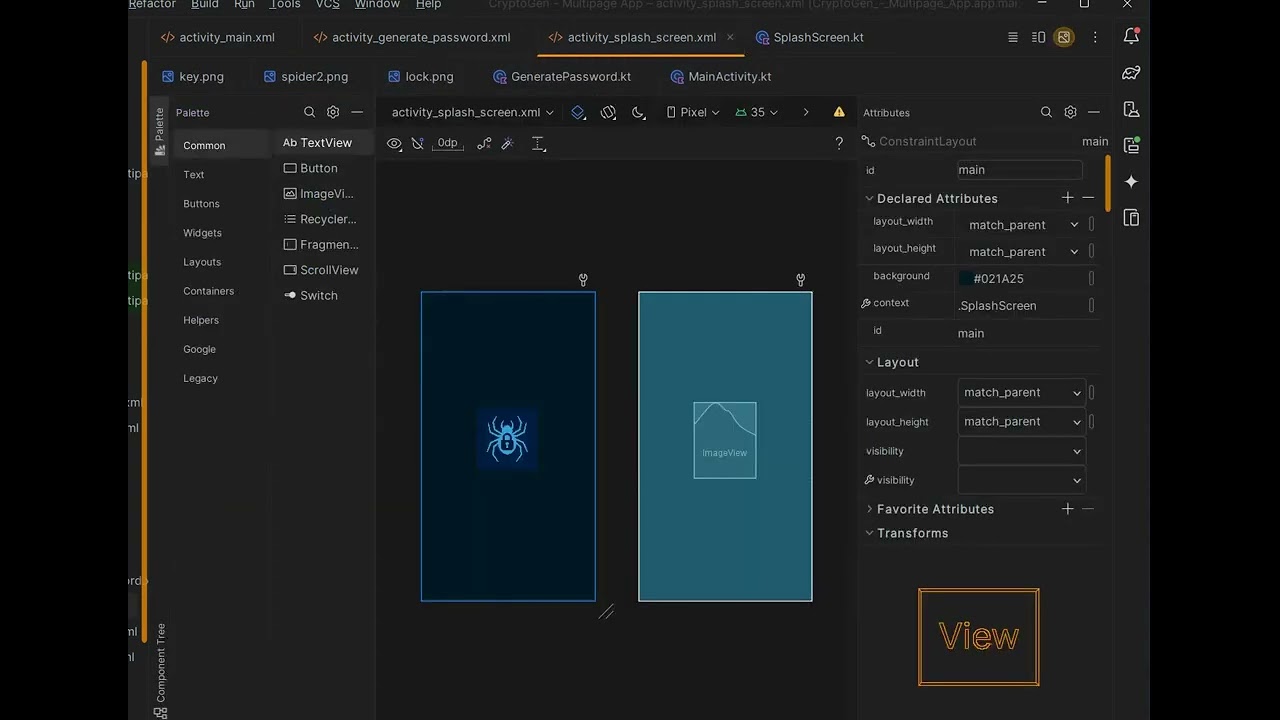Viewport: 1280px width, 720px height.
Task: Open the Pixel device dropdown
Action: tap(693, 112)
